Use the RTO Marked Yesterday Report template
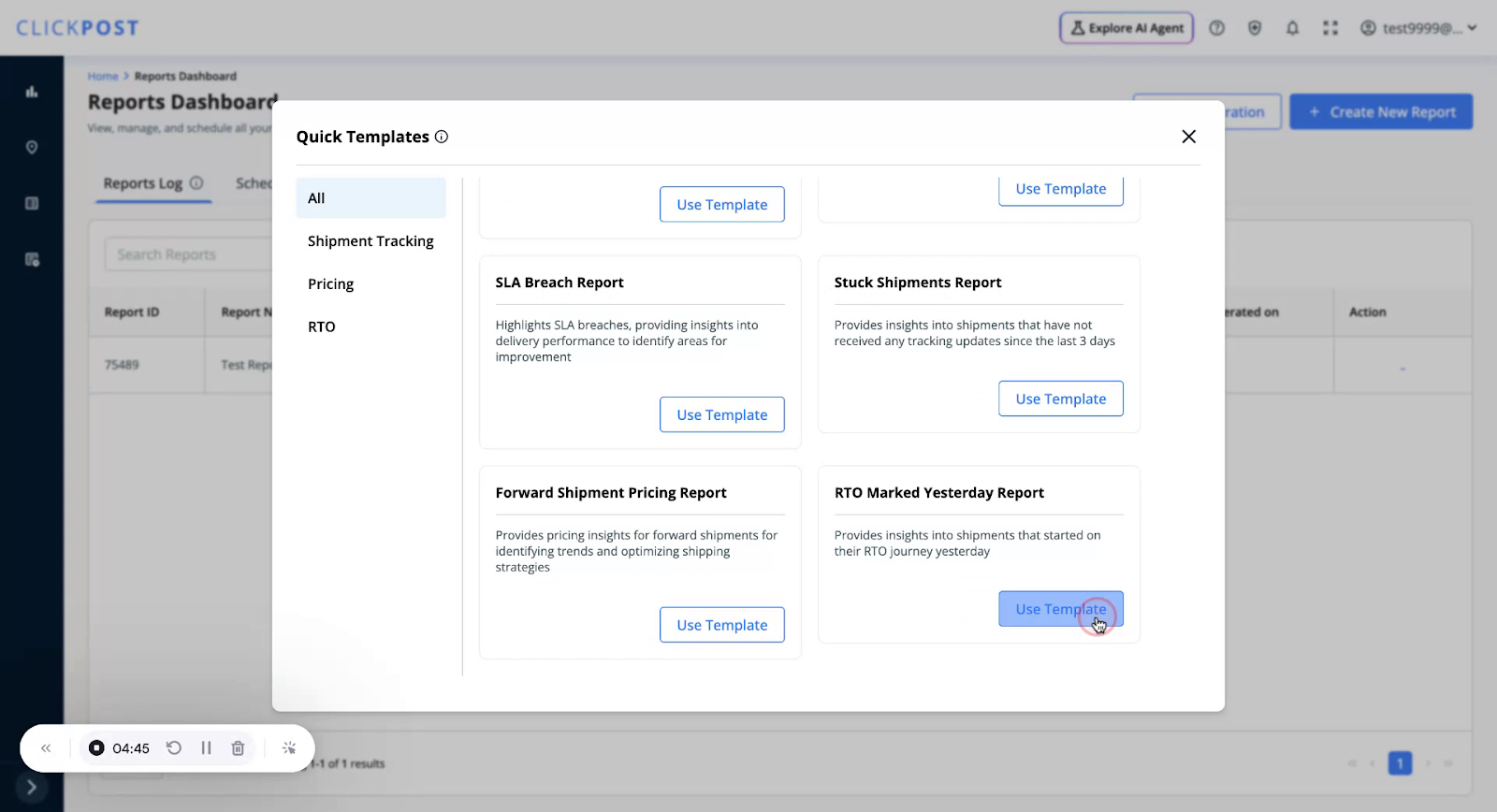 tap(1061, 609)
